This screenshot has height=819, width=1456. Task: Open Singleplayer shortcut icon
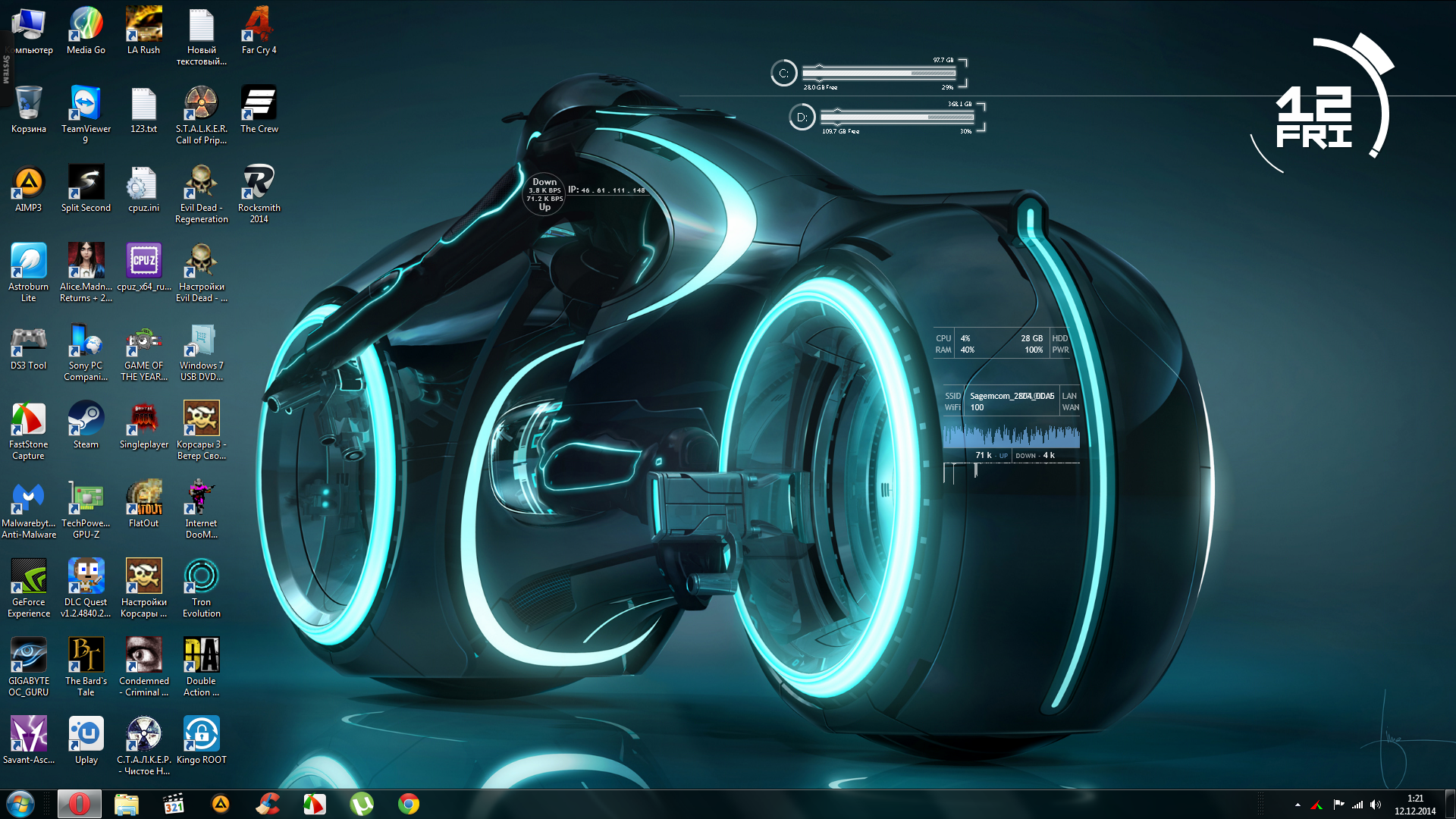(x=143, y=426)
